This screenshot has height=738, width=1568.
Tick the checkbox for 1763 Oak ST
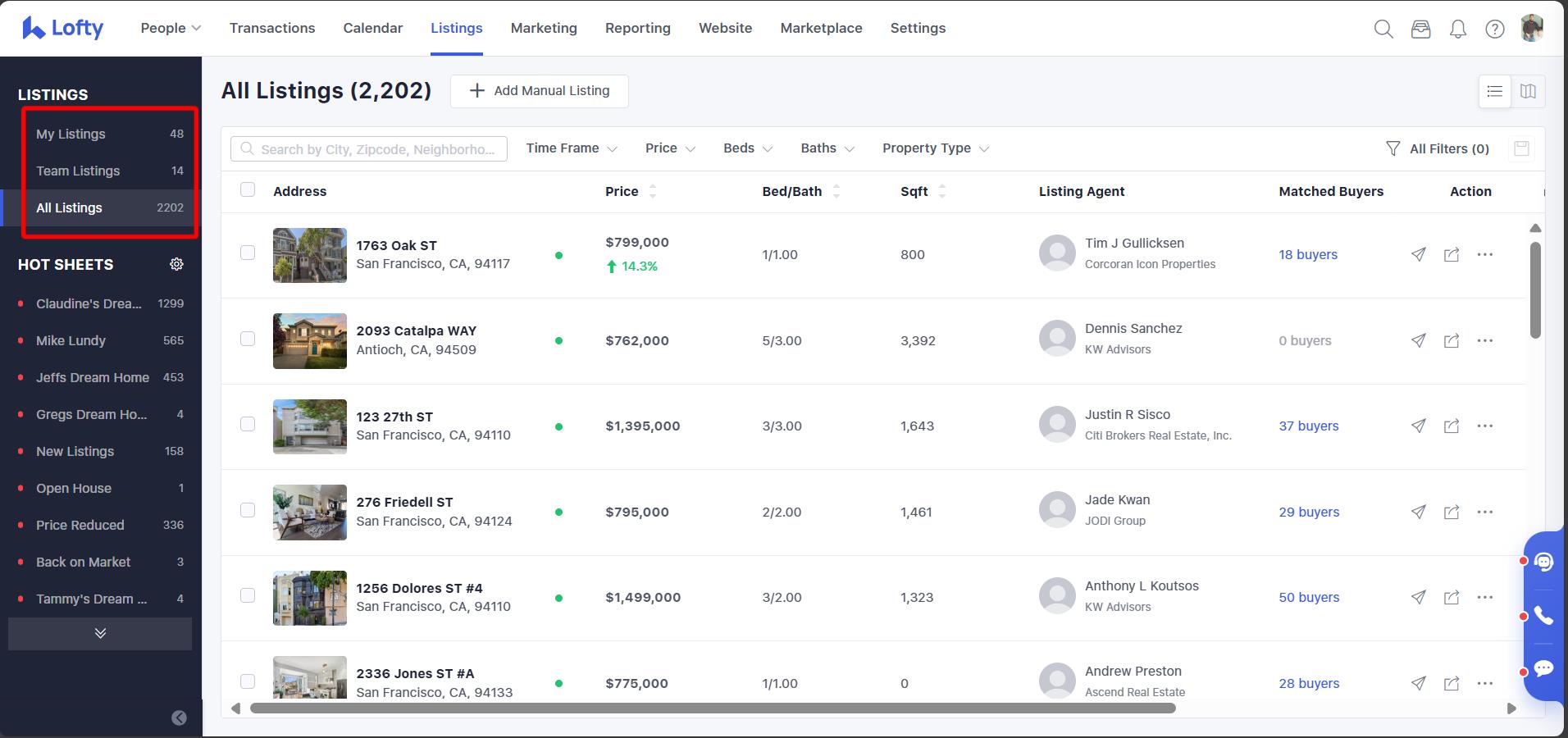248,253
